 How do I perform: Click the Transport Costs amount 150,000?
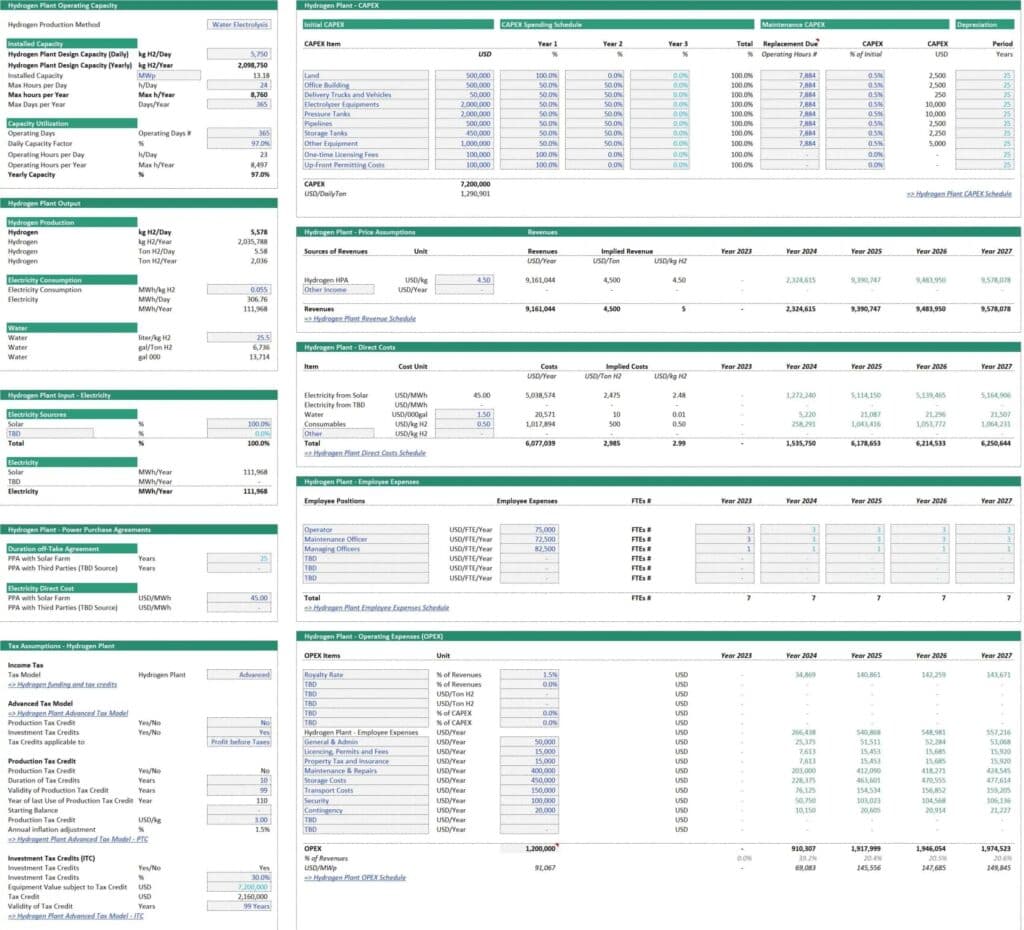[529, 791]
